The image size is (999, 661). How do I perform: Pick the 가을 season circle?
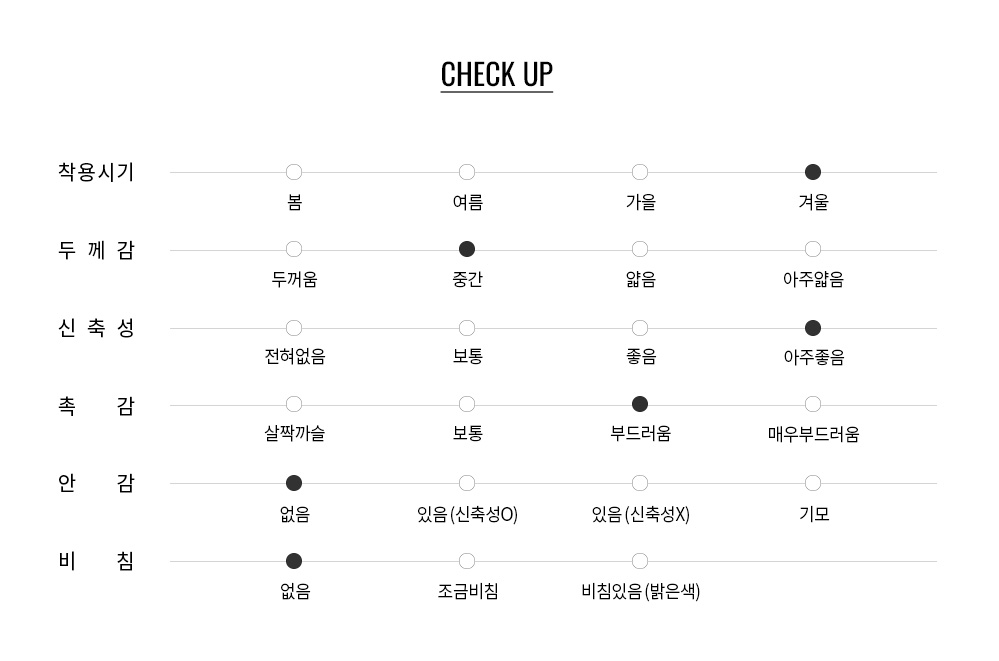(x=640, y=172)
